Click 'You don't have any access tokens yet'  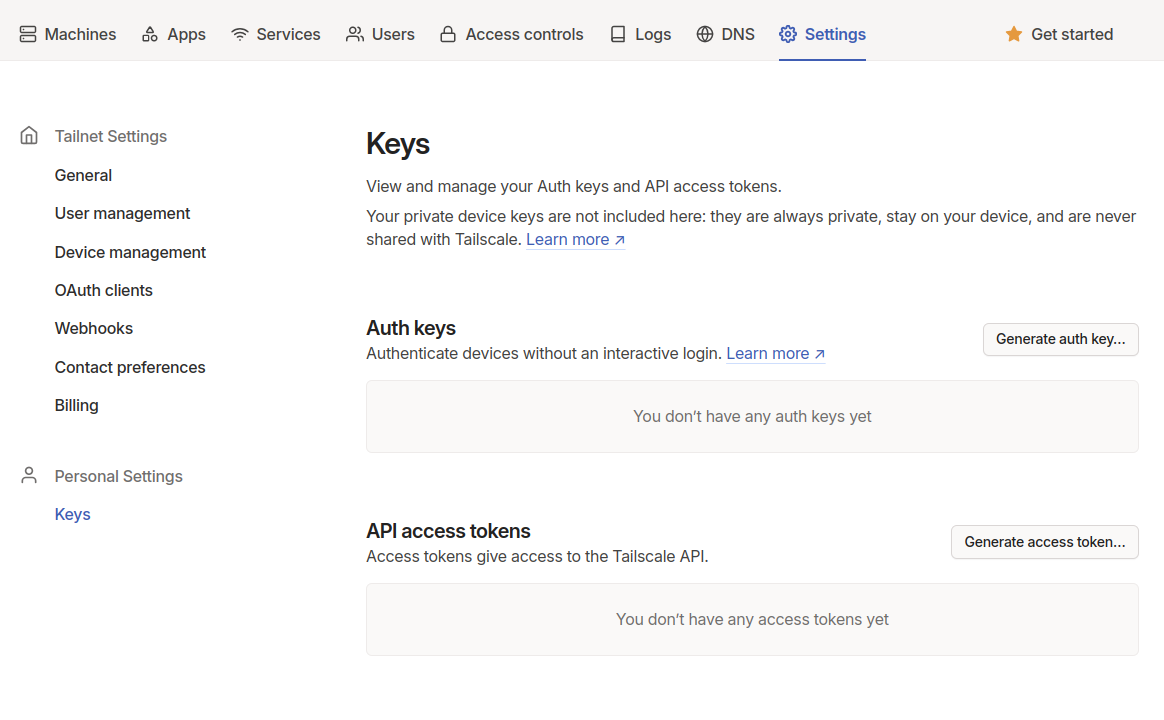pyautogui.click(x=752, y=619)
